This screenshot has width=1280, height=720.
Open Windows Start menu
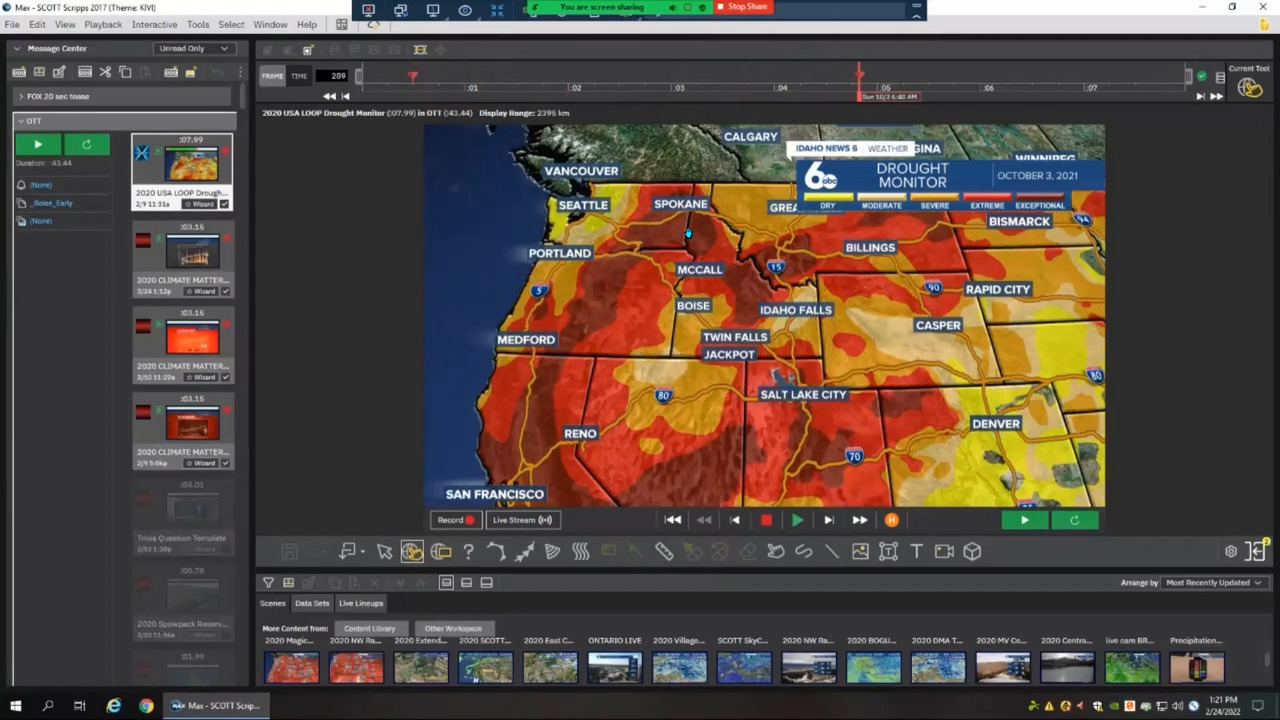coord(15,706)
